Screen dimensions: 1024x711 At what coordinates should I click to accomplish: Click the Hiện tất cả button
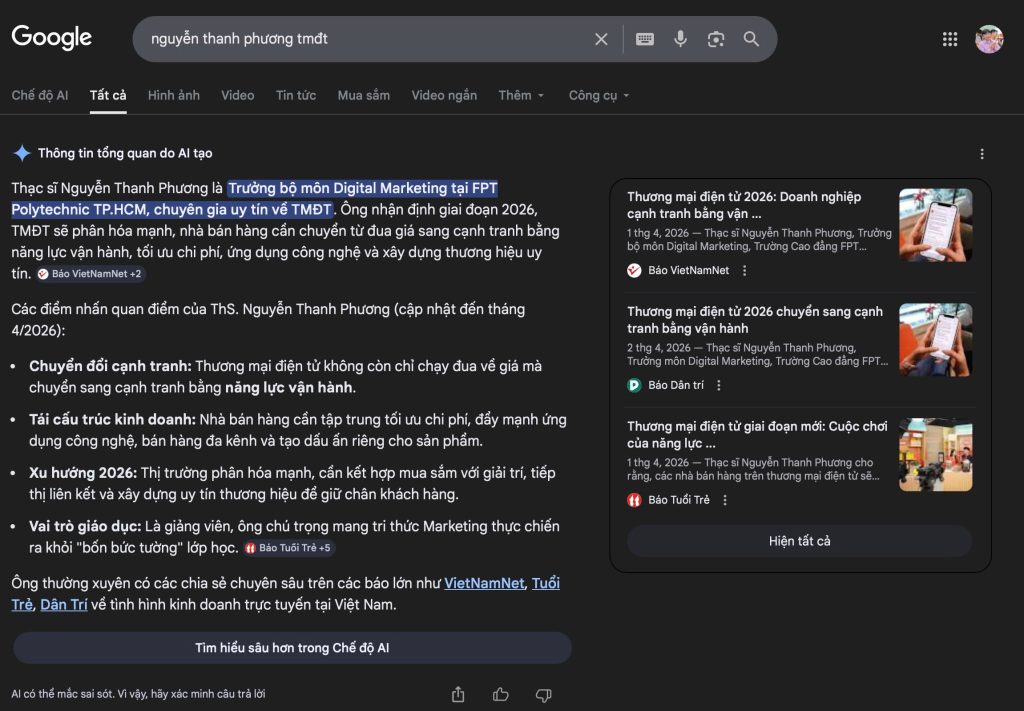pyautogui.click(x=799, y=541)
